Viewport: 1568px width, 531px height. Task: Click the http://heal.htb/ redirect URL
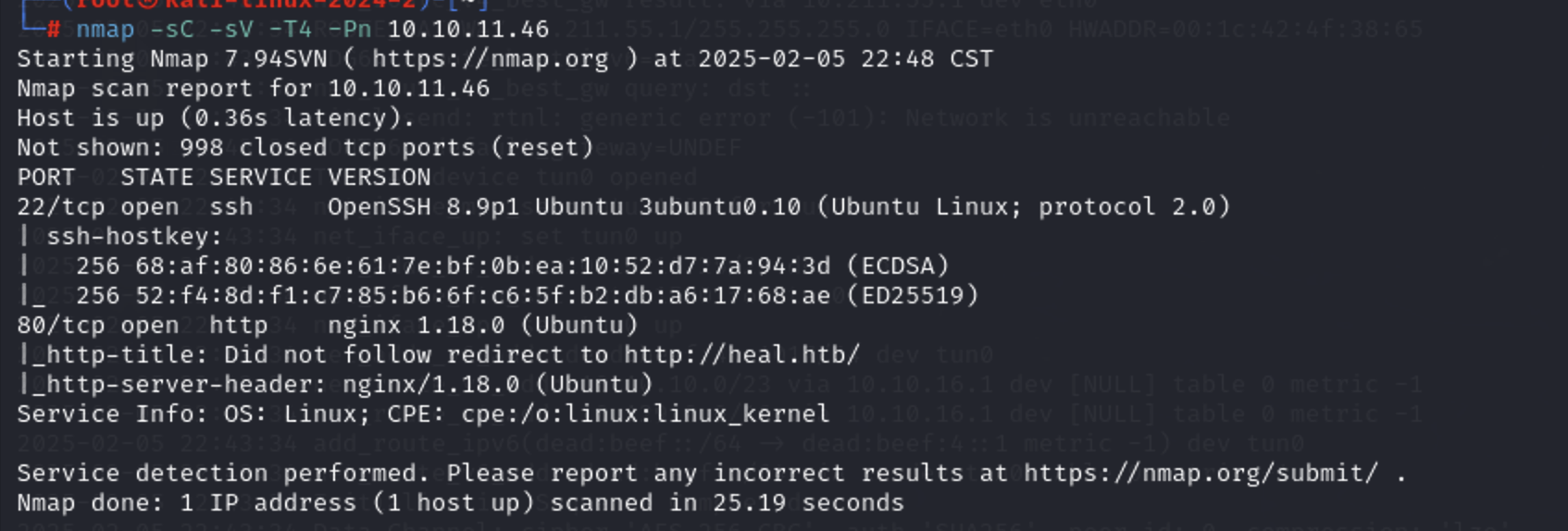coord(741,355)
